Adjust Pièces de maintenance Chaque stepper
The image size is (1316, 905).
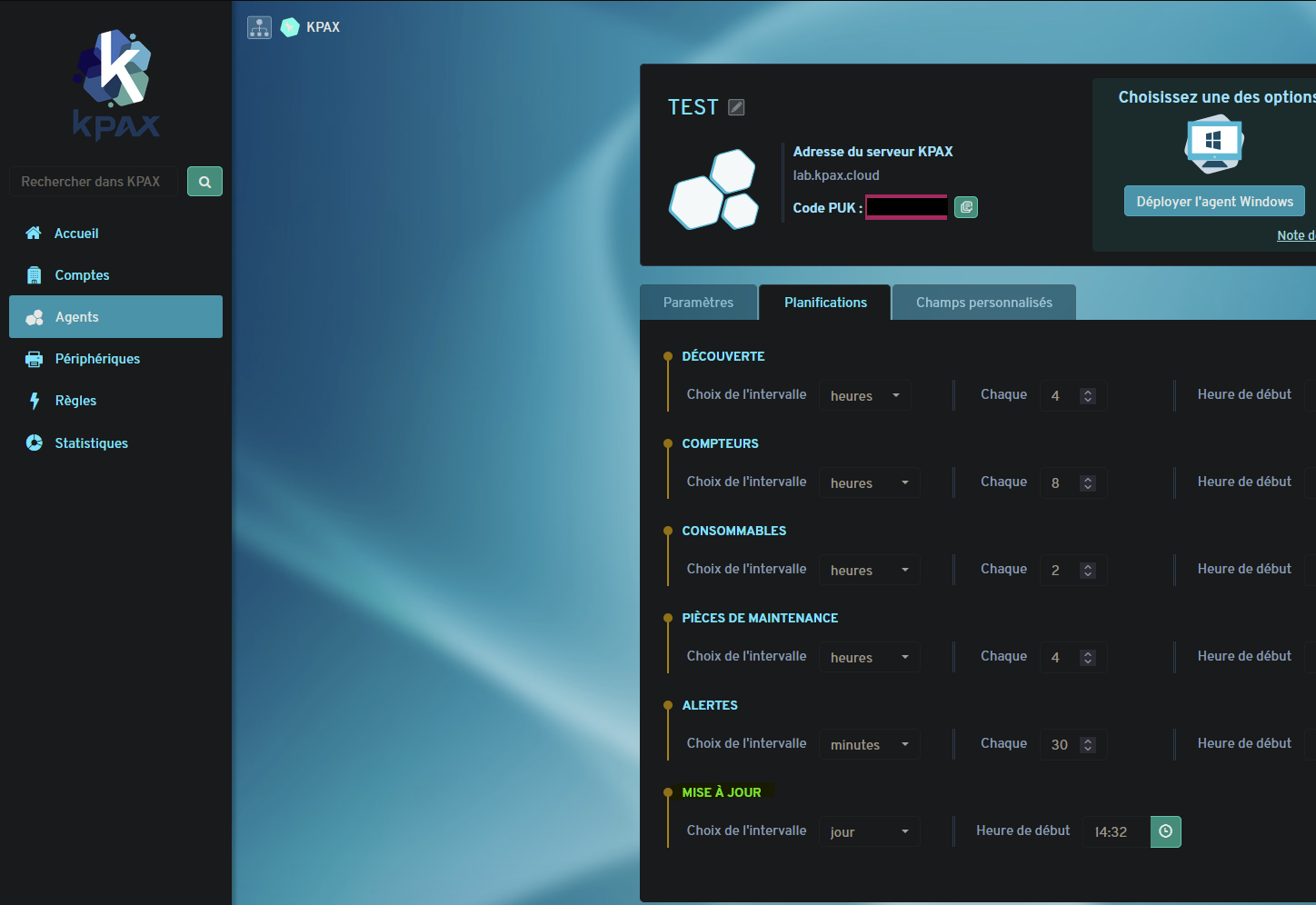(x=1087, y=657)
